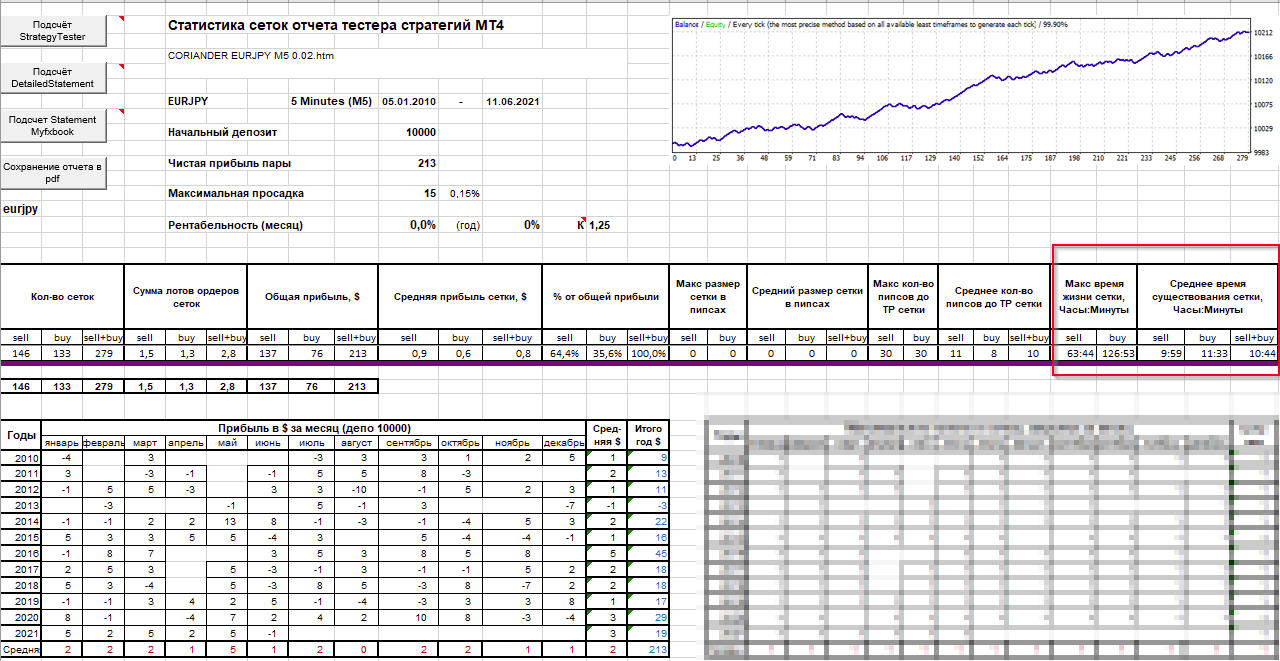Select the file name cell CORIANDER EURJPY M5 0.02.htm

coord(251,56)
